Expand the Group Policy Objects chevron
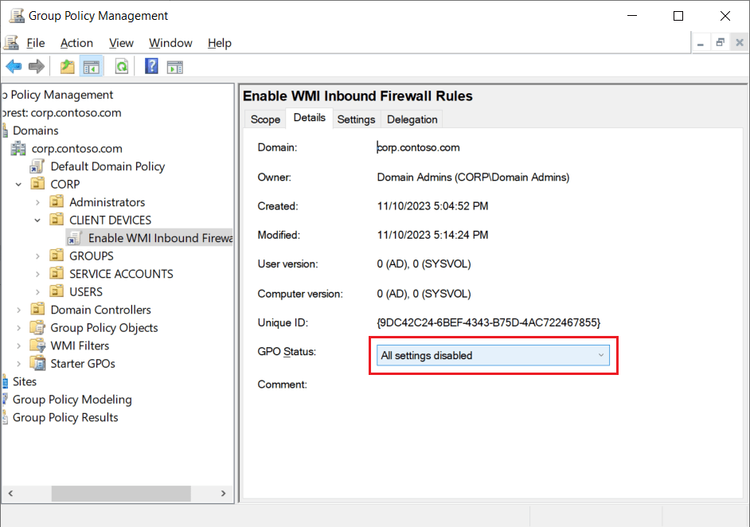750x527 pixels. tap(19, 328)
